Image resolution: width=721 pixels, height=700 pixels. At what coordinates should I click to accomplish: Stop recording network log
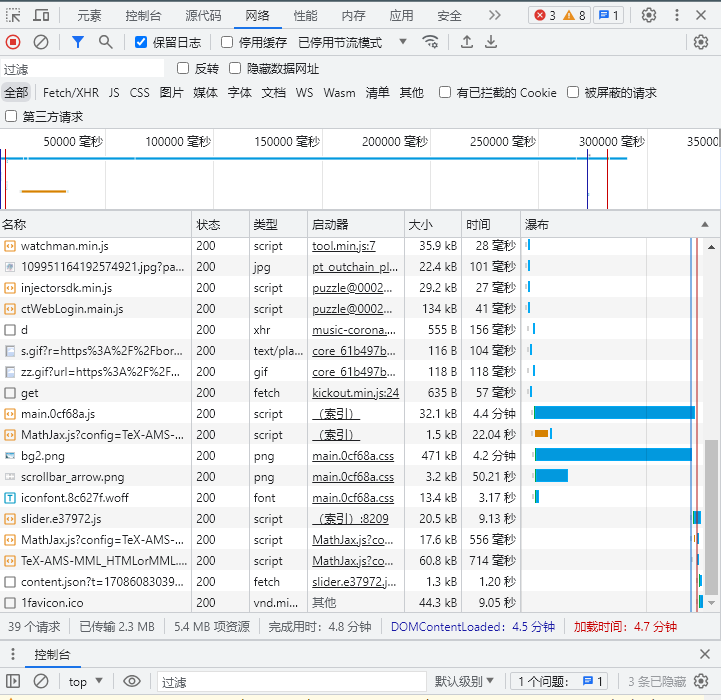(x=13, y=42)
